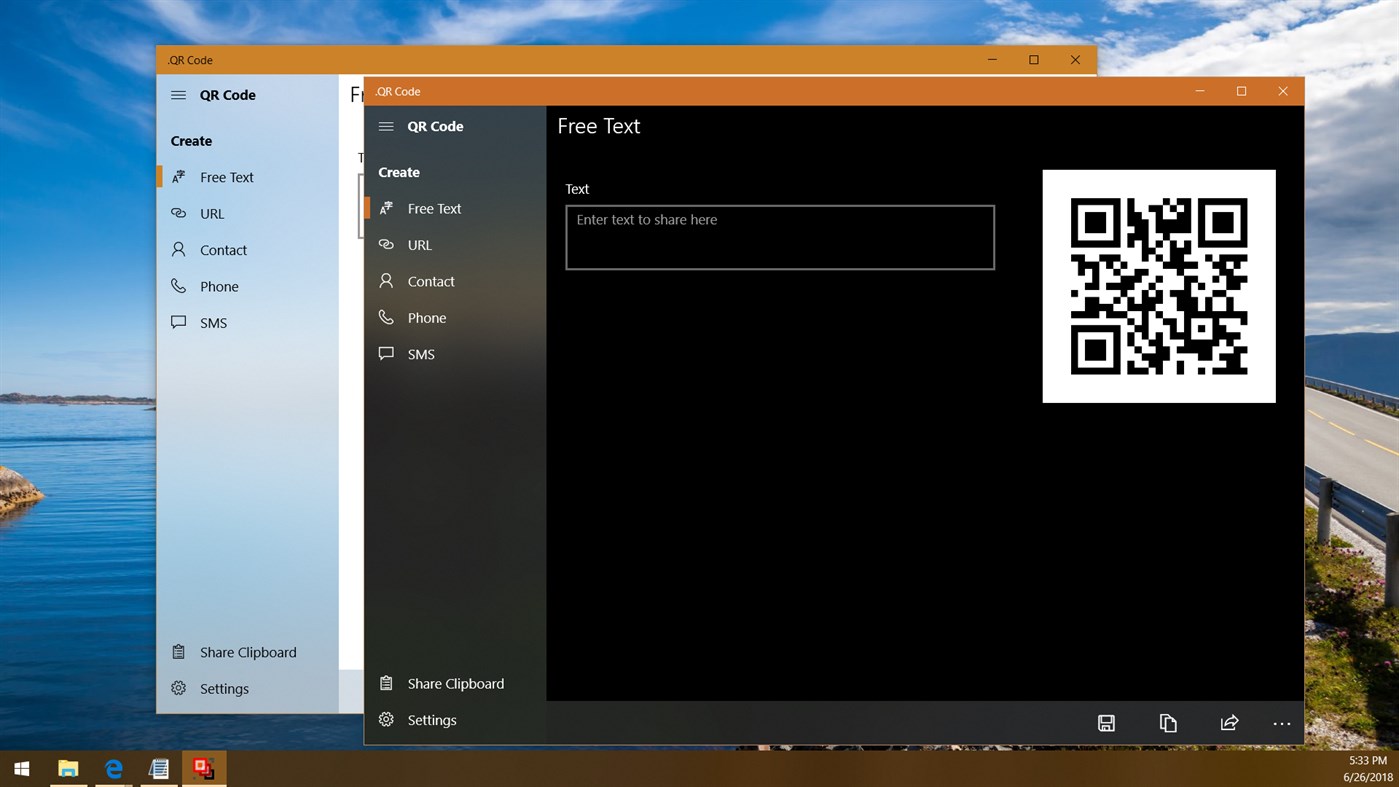Open Settings via the gear icon

(x=386, y=720)
